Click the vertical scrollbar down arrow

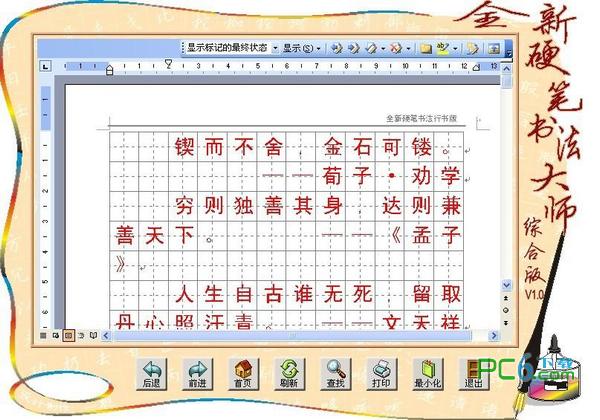click(x=506, y=285)
